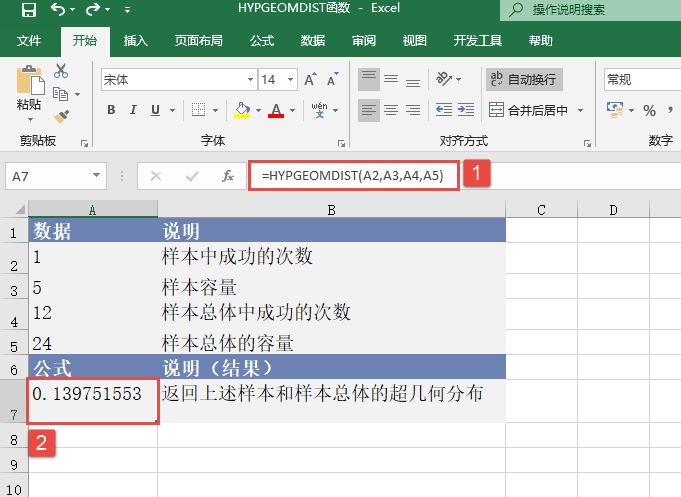Image resolution: width=681 pixels, height=497 pixels.
Task: Switch to the 数据 ribbon tab
Action: pos(313,41)
